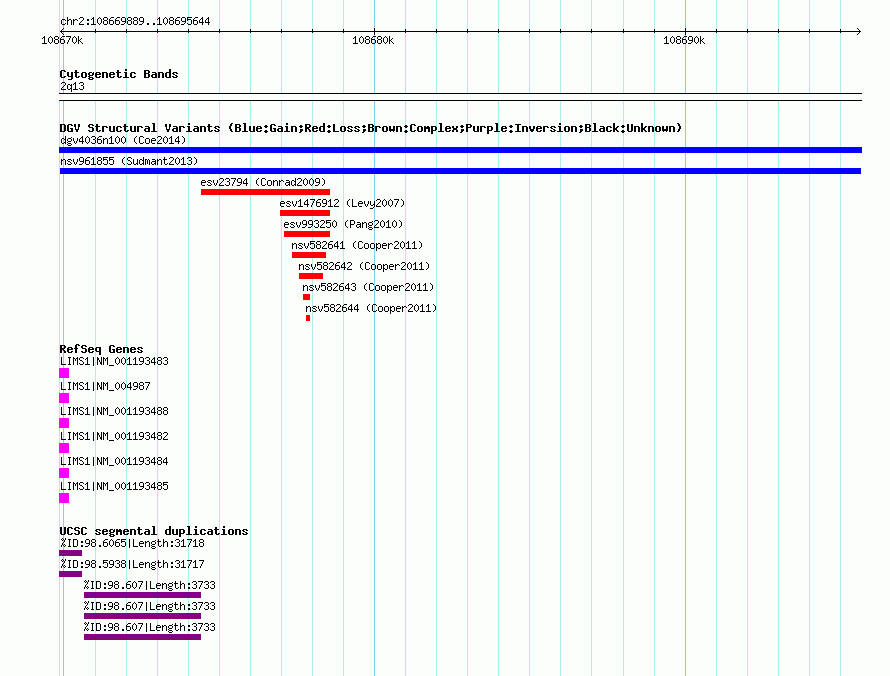This screenshot has height=676, width=890.
Task: Click the esv993250 (Pang2010) red bar
Action: [307, 234]
